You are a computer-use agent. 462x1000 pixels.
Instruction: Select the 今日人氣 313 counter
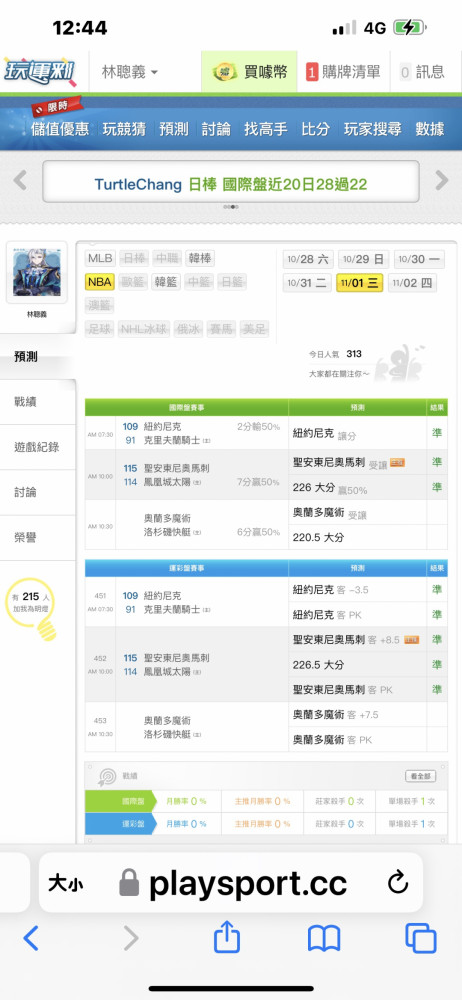[x=335, y=354]
